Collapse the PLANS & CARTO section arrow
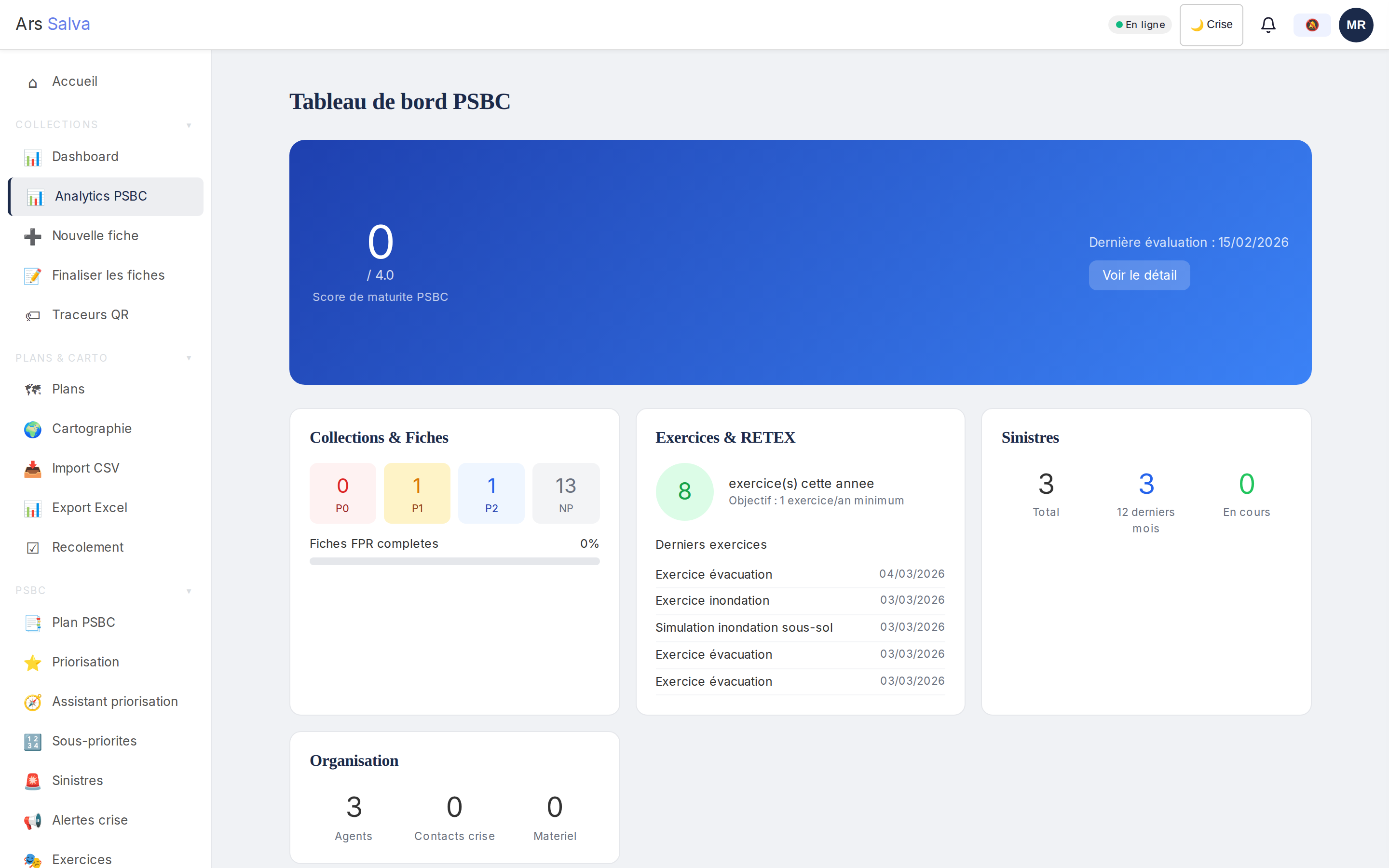 (x=189, y=358)
